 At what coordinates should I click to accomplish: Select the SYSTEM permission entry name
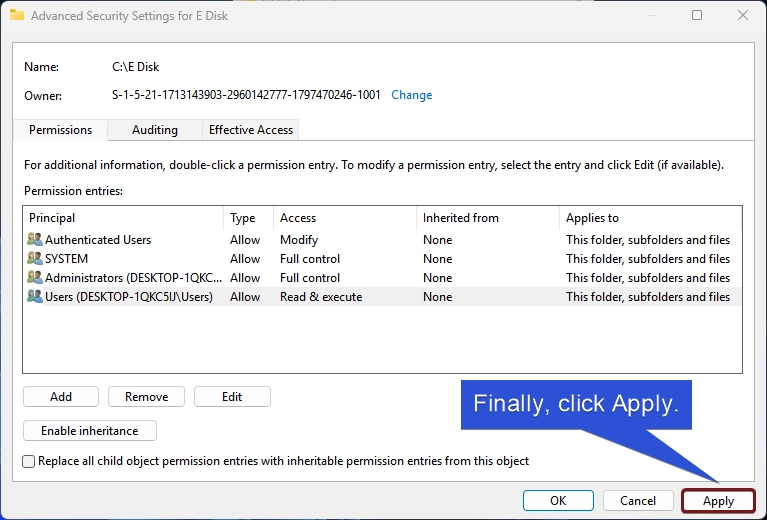point(67,259)
